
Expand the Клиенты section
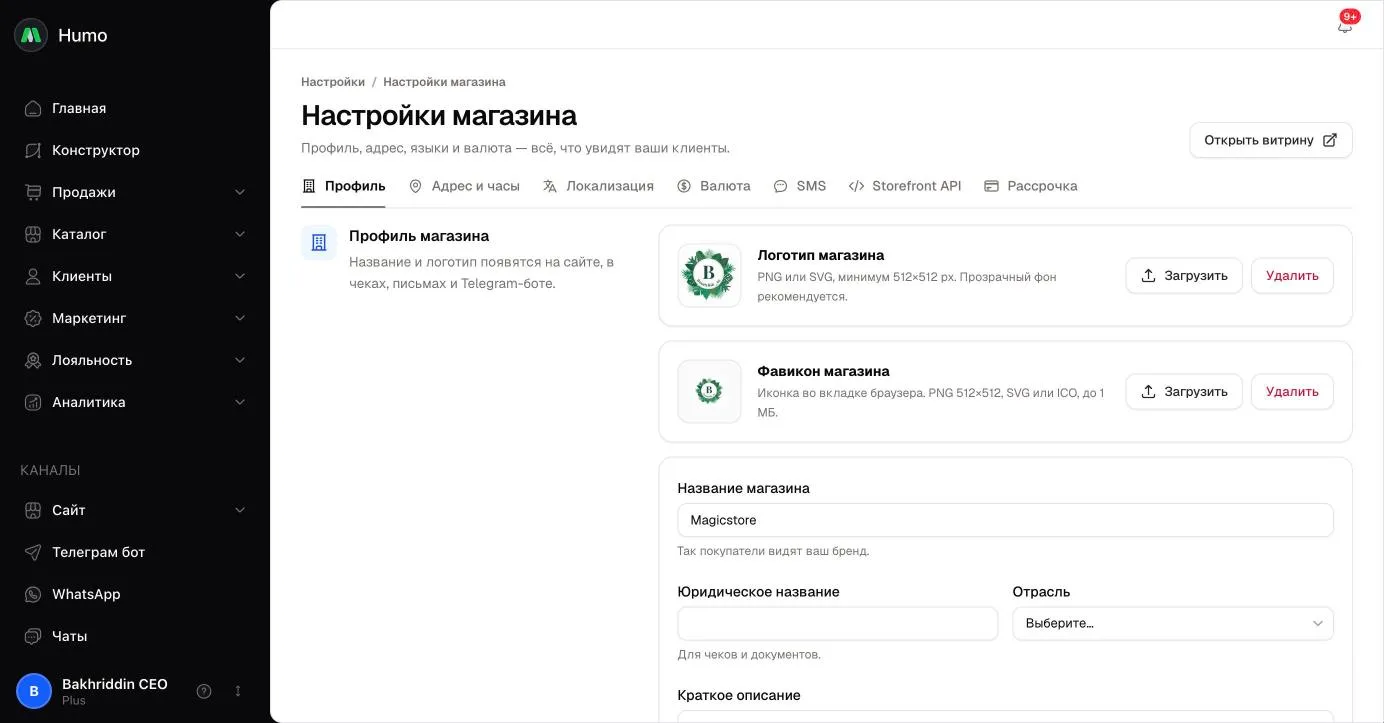click(135, 276)
